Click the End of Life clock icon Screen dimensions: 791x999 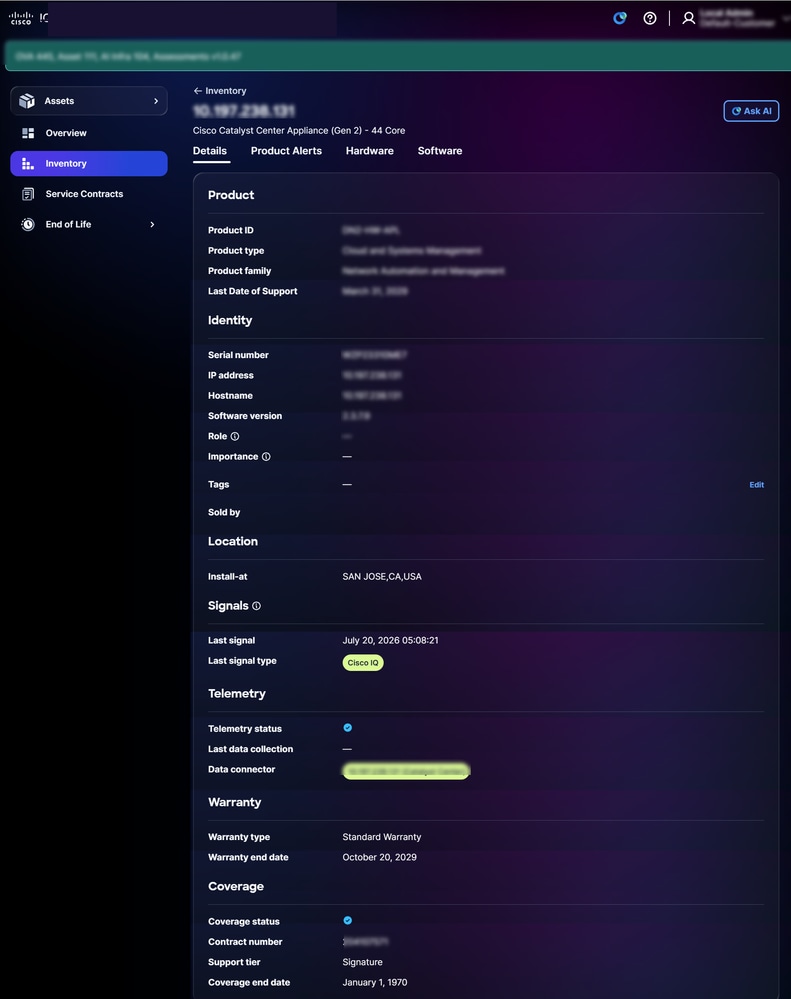tap(28, 224)
